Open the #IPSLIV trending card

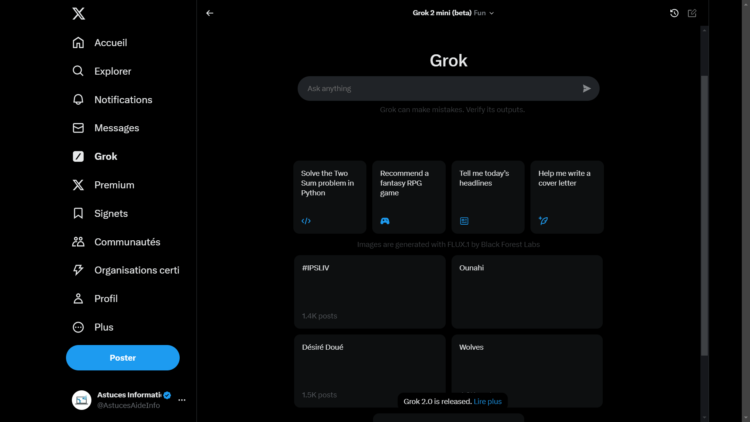point(370,292)
